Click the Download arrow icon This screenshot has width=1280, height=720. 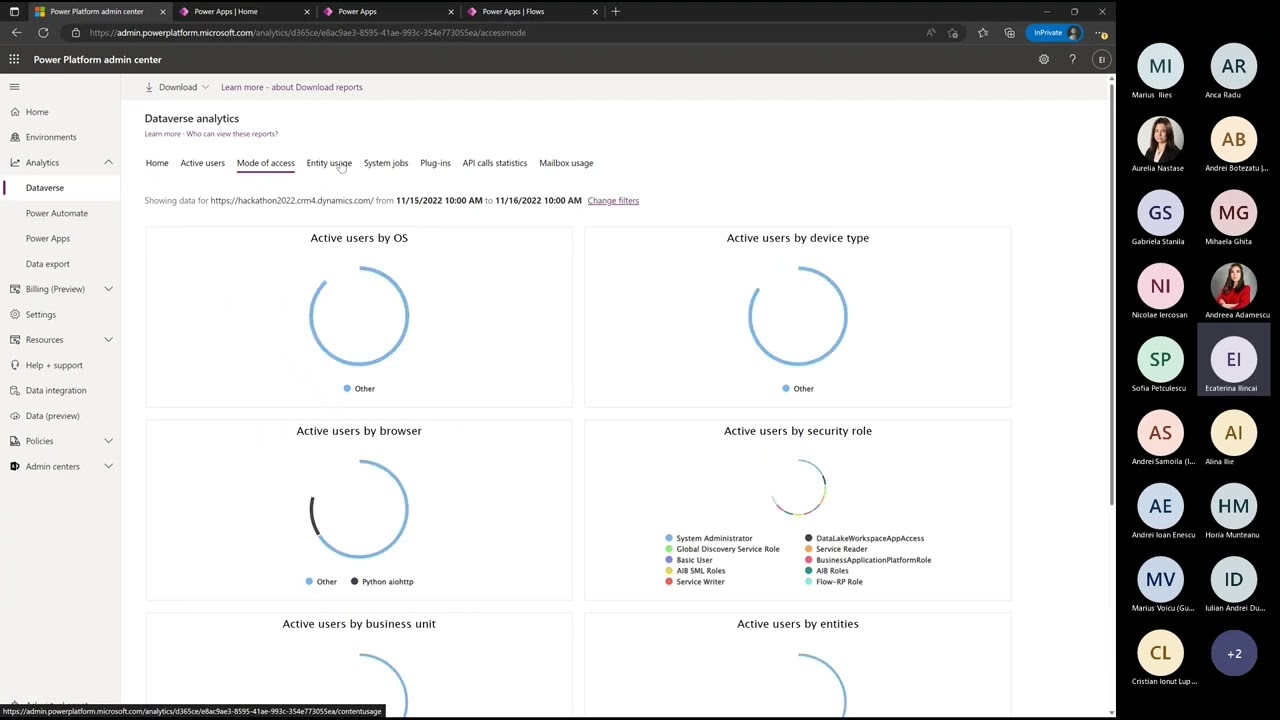coord(149,87)
